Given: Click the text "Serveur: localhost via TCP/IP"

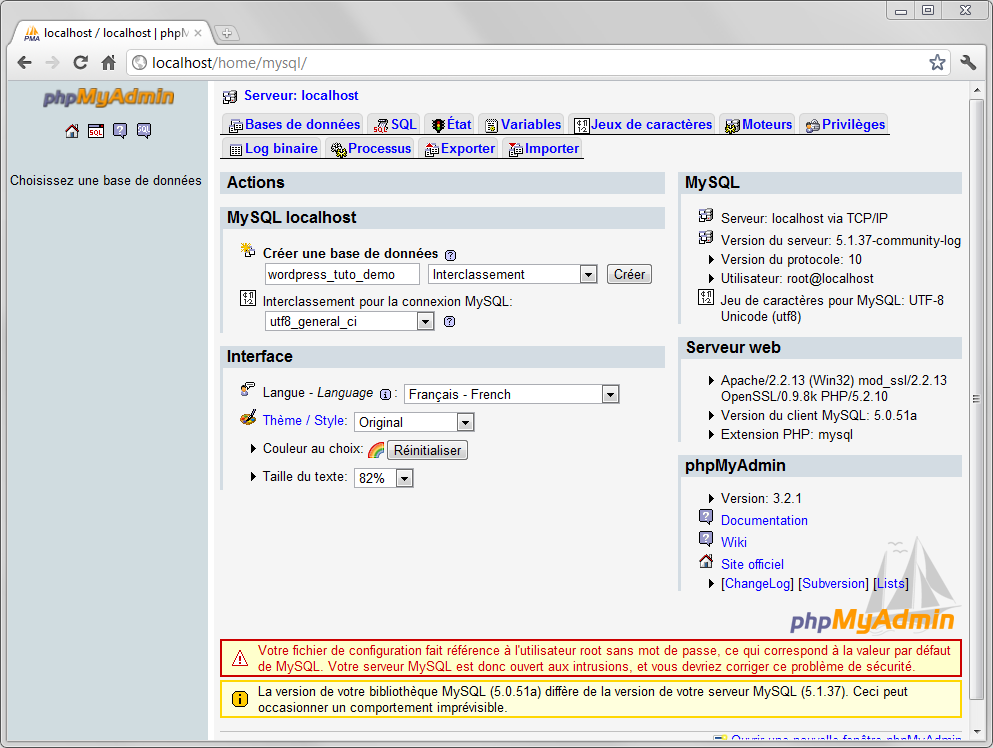Looking at the screenshot, I should [804, 219].
